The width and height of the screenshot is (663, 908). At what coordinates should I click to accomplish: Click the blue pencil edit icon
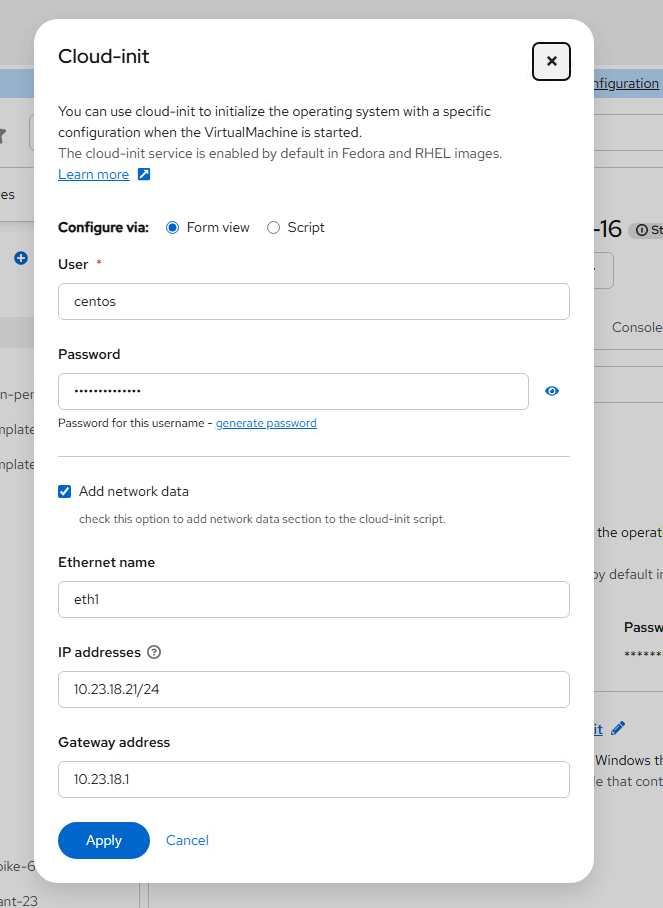pos(618,728)
